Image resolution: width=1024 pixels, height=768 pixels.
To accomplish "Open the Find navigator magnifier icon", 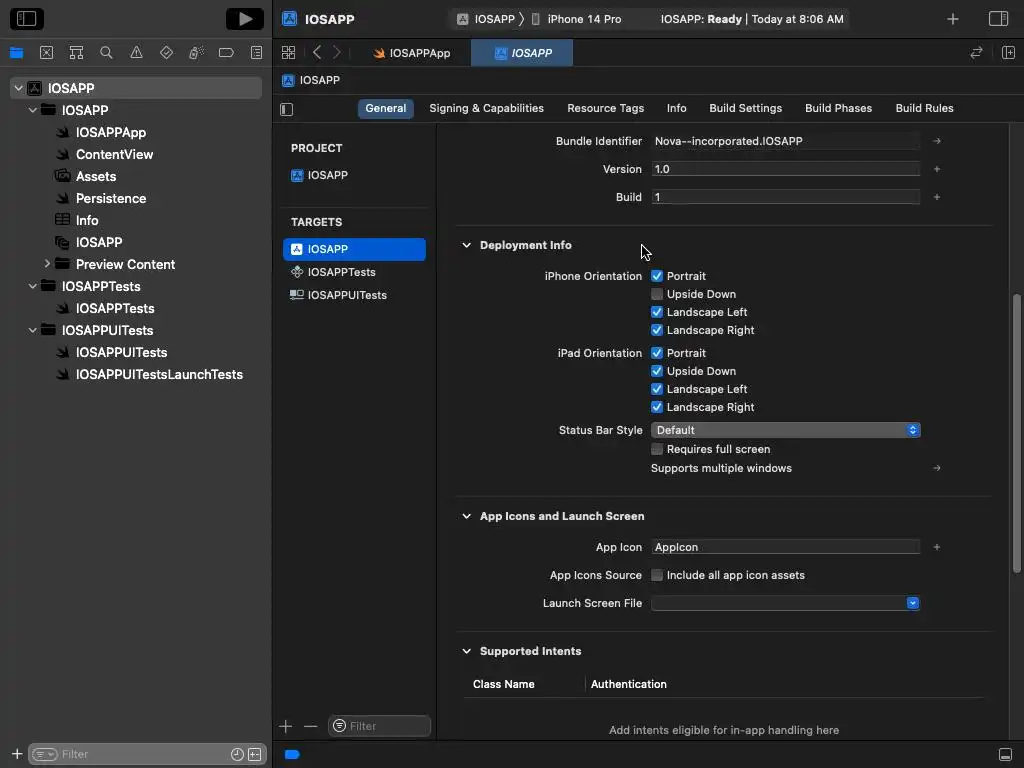I will pyautogui.click(x=106, y=53).
